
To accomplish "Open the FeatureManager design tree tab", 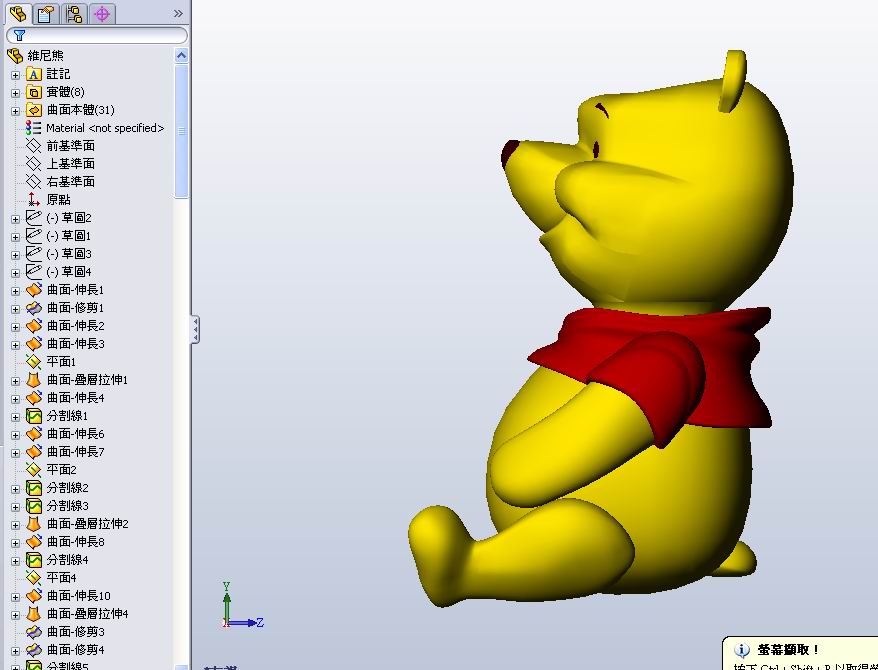I will [x=18, y=13].
